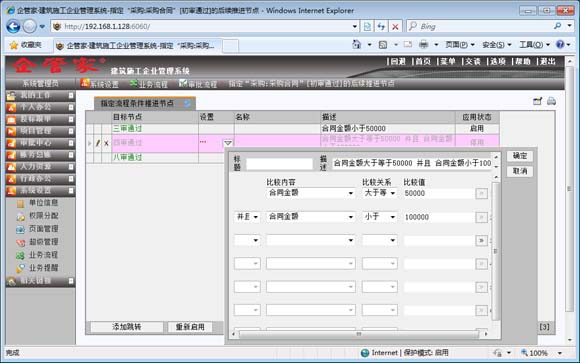Screen dimensions: 580x363
Task: Open the 审批流程 menu item
Action: coord(198,84)
